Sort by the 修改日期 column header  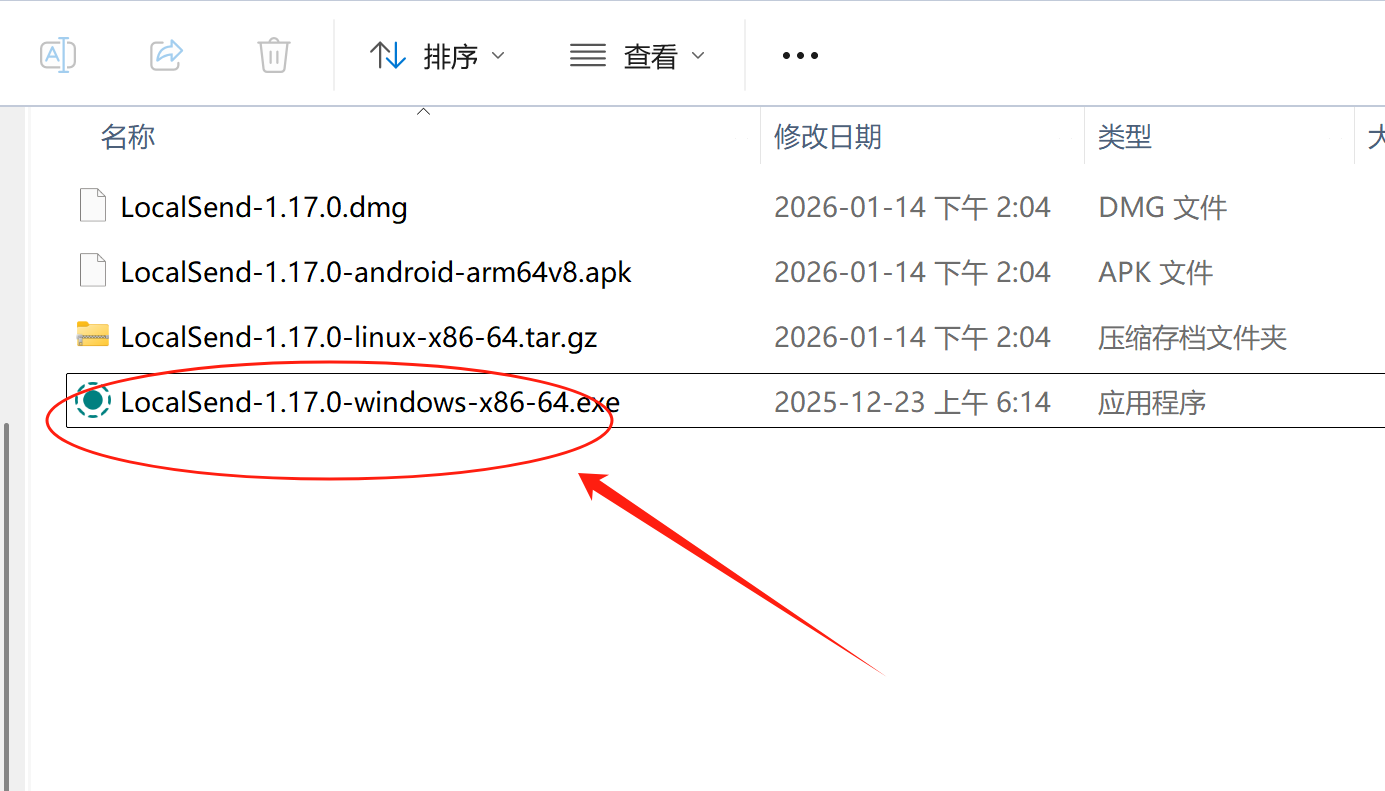pyautogui.click(x=828, y=137)
